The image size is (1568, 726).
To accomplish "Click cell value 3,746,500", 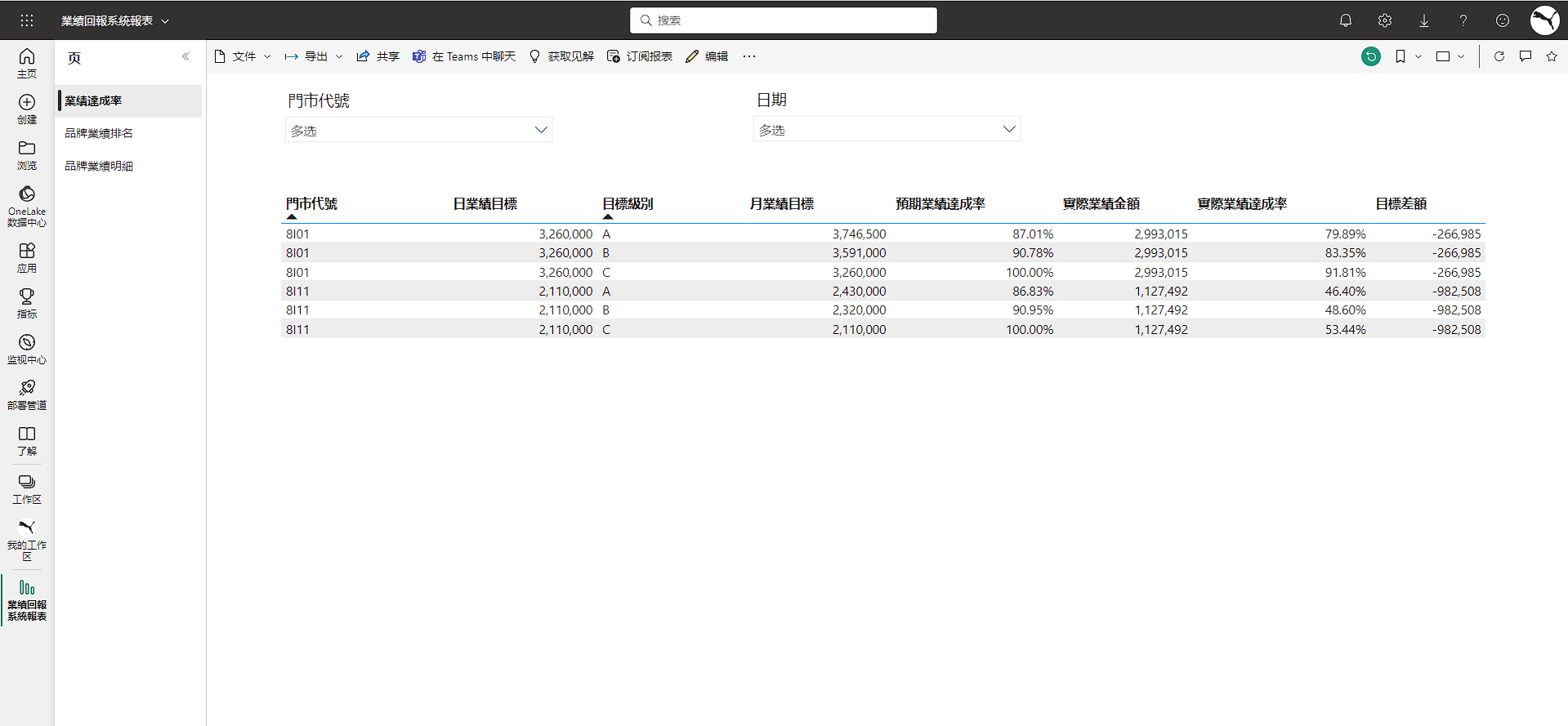I will pyautogui.click(x=859, y=234).
